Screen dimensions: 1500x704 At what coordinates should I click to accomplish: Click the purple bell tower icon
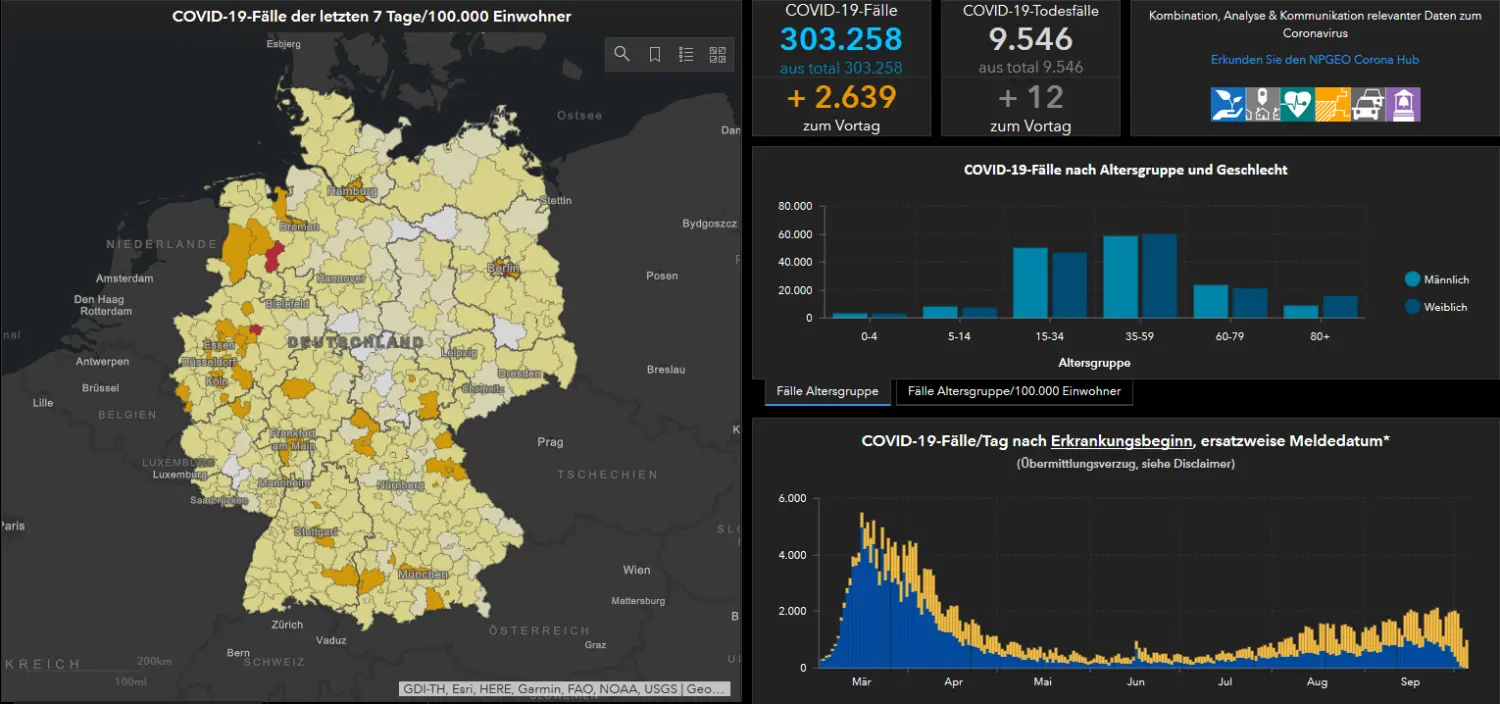1403,104
